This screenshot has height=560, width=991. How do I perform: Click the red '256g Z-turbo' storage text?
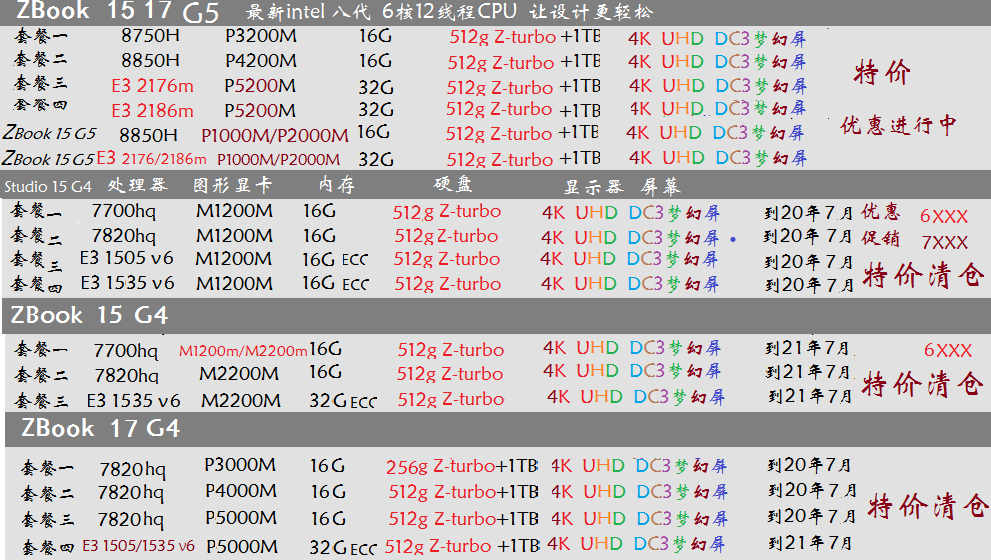click(441, 466)
